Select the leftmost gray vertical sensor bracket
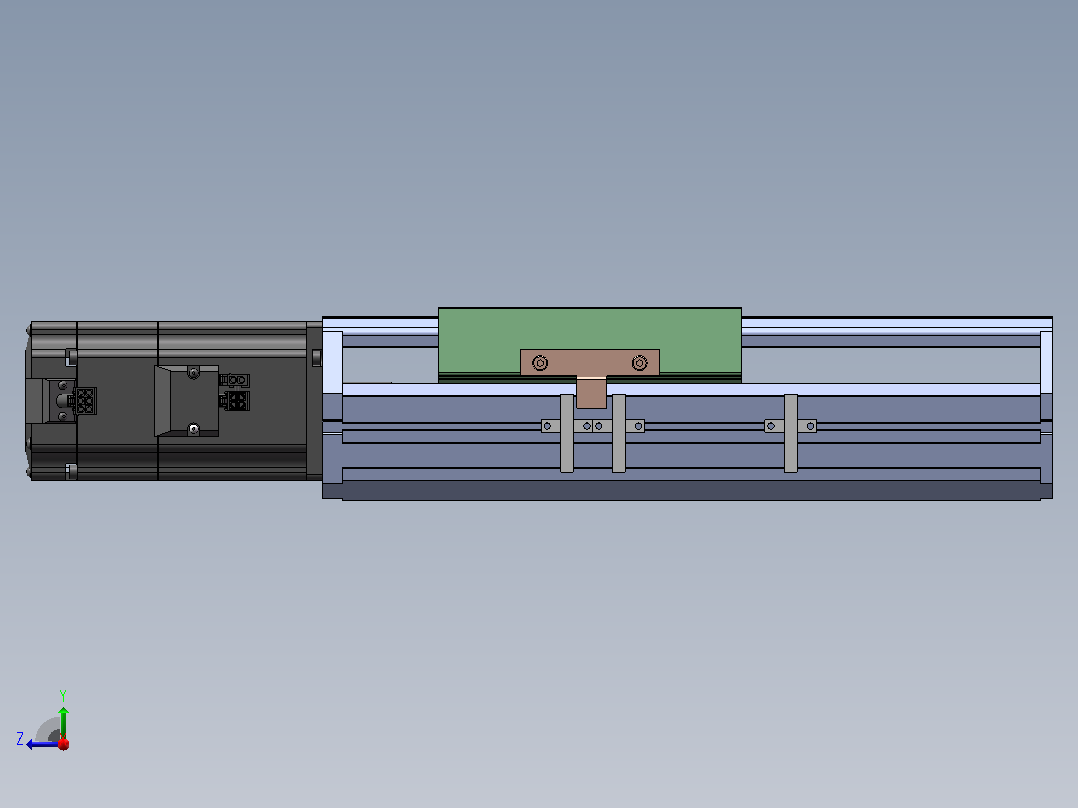The image size is (1078, 808). pyautogui.click(x=566, y=433)
